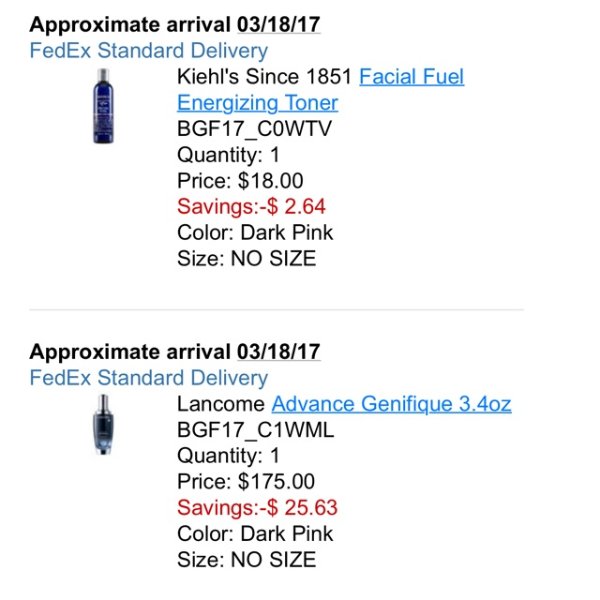Image resolution: width=600 pixels, height=600 pixels.
Task: Select the red Savings -$25.63 text
Action: click(x=257, y=508)
